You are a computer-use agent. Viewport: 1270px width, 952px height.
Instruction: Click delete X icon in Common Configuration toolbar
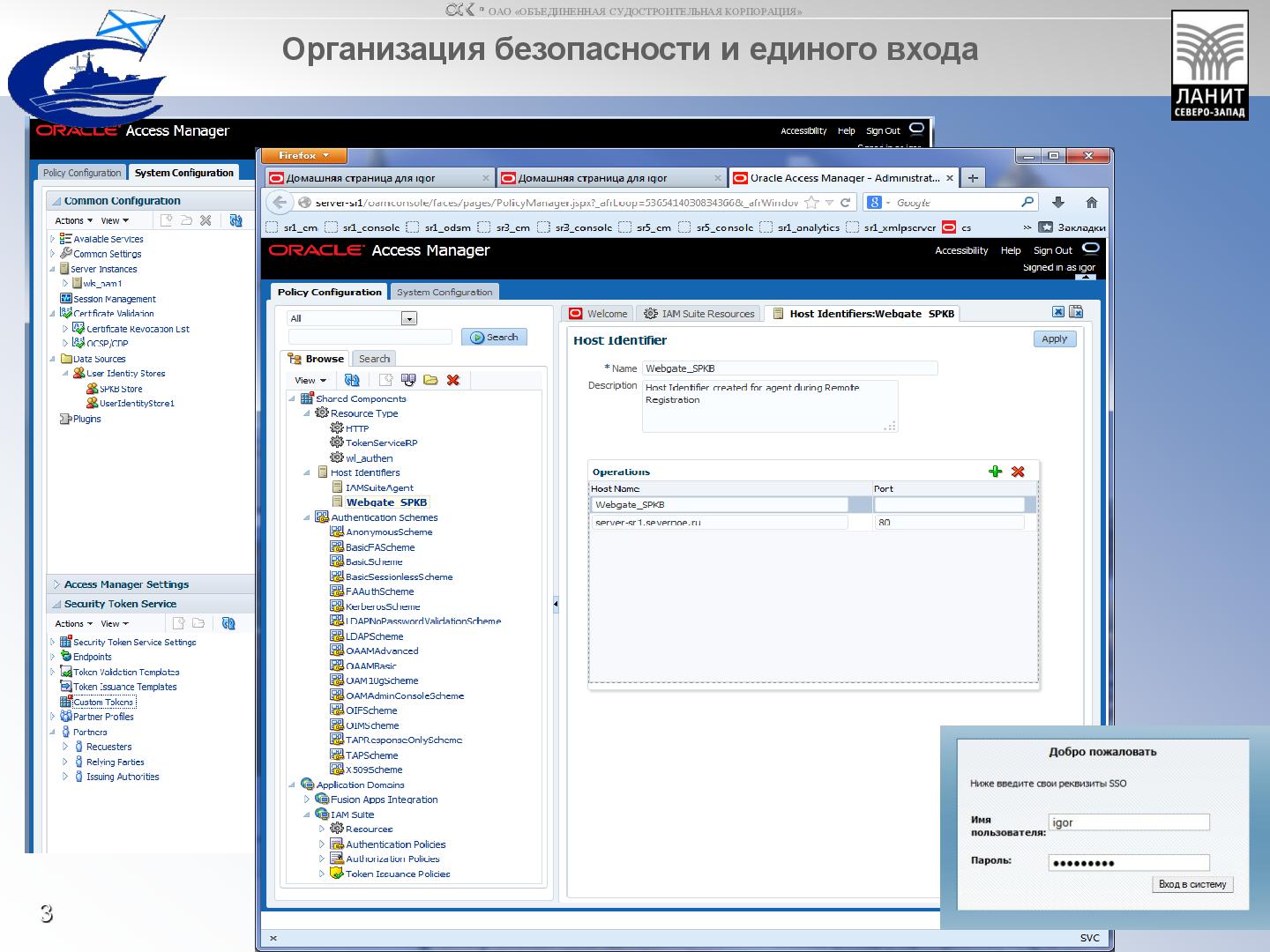point(205,220)
